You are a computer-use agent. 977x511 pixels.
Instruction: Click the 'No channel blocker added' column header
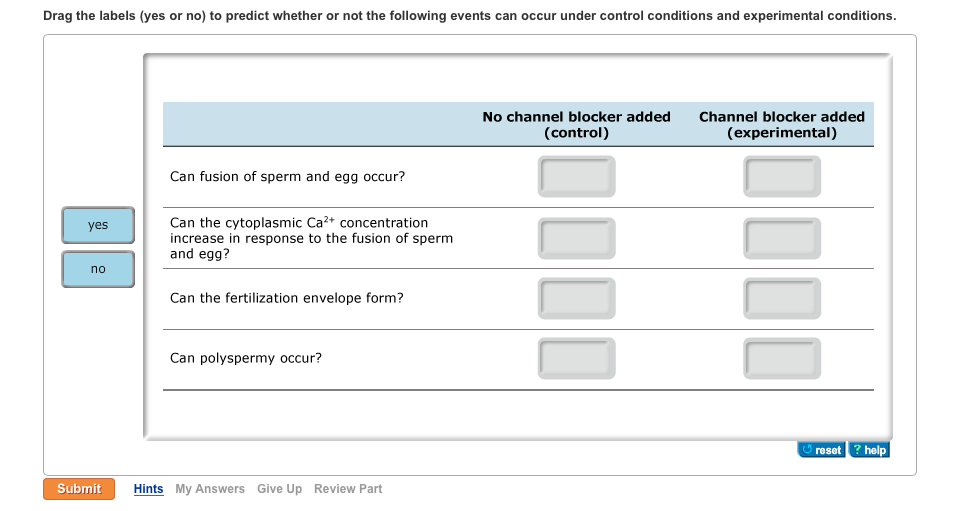coord(576,125)
